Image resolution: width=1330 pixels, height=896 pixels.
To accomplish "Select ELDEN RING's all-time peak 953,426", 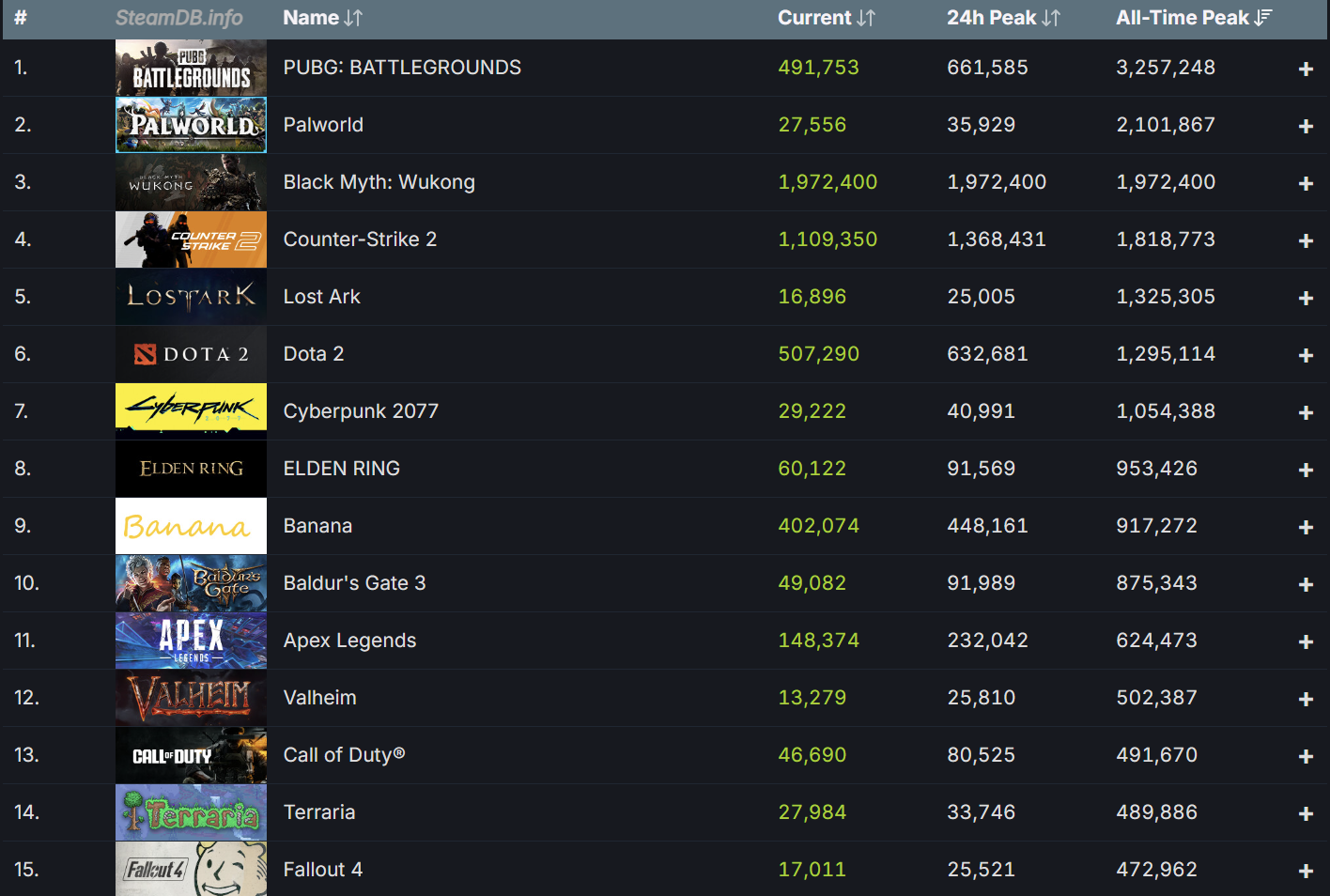I will pyautogui.click(x=1156, y=469).
